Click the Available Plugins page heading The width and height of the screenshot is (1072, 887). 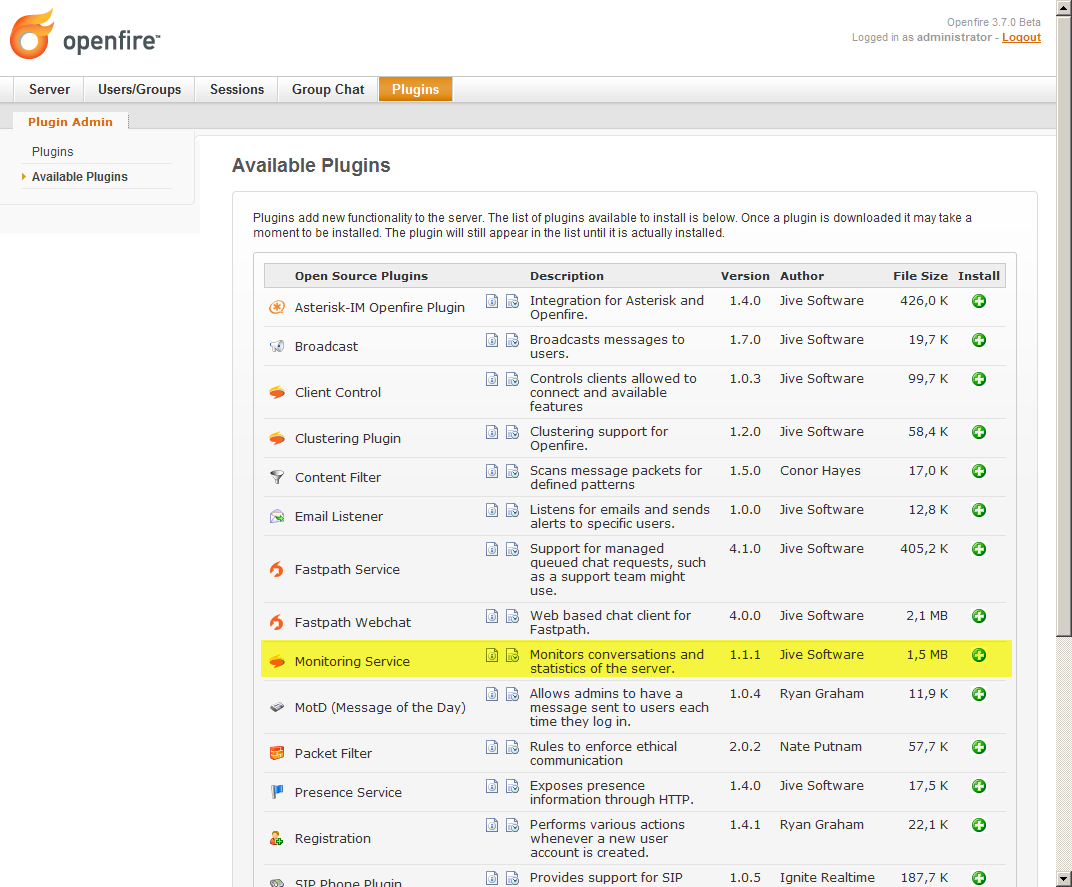click(x=311, y=166)
